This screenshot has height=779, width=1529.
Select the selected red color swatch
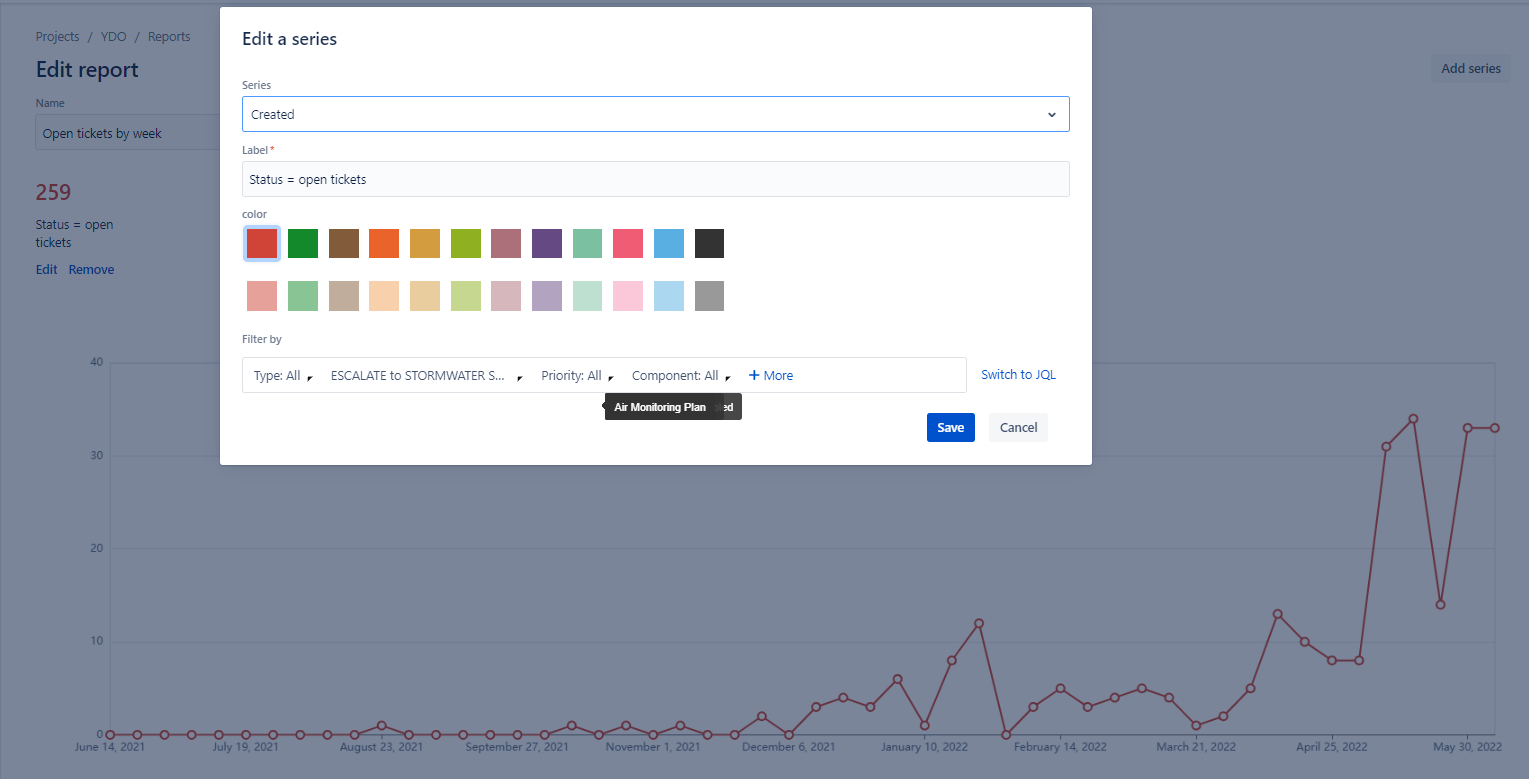pos(262,243)
